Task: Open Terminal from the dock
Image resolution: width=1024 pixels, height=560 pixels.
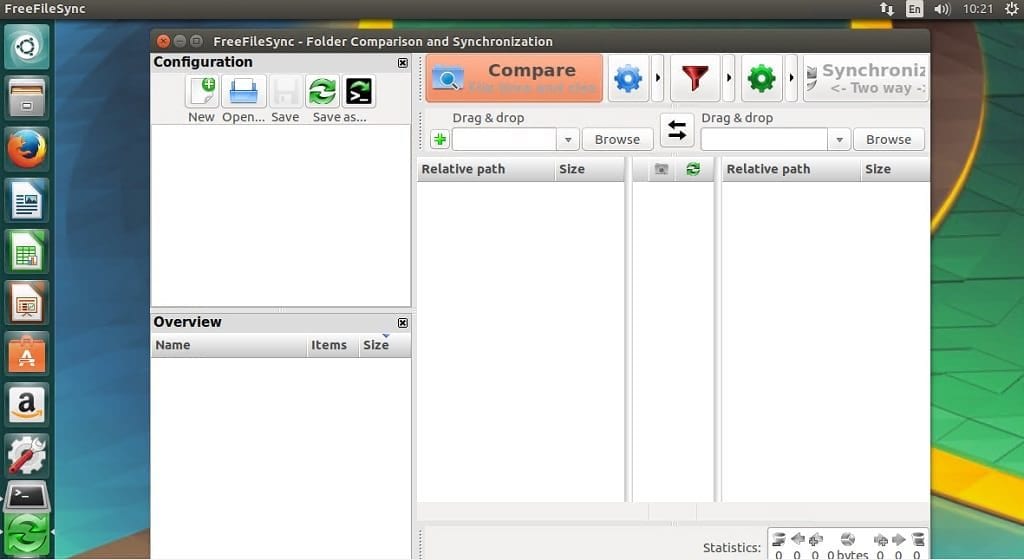Action: tap(27, 499)
